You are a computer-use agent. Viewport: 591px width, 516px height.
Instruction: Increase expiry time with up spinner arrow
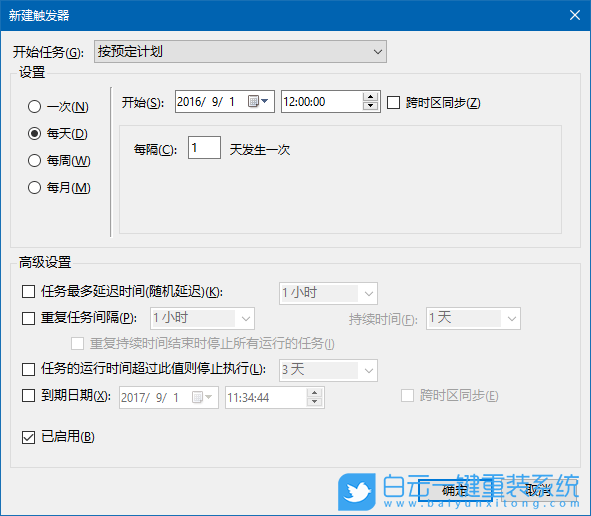tap(314, 393)
